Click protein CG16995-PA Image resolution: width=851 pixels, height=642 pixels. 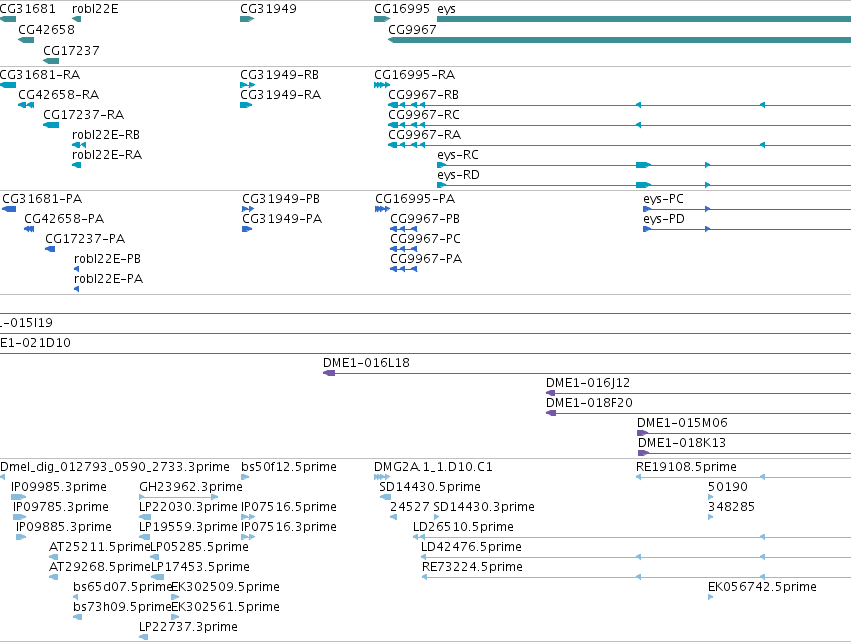point(415,199)
